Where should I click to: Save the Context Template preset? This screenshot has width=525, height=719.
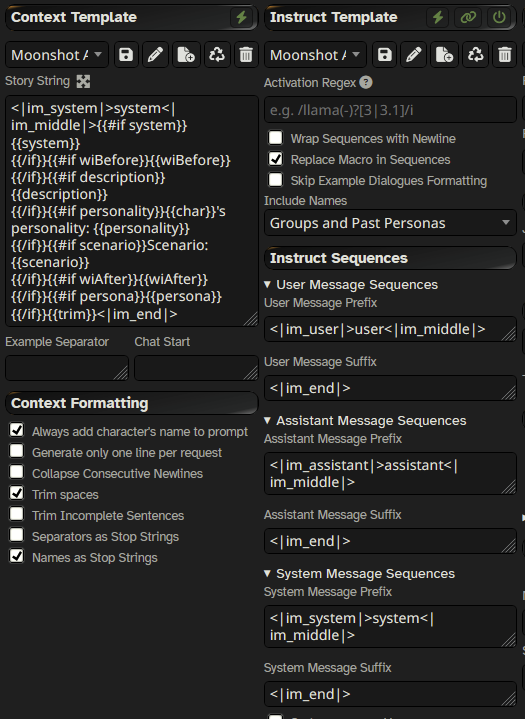126,55
